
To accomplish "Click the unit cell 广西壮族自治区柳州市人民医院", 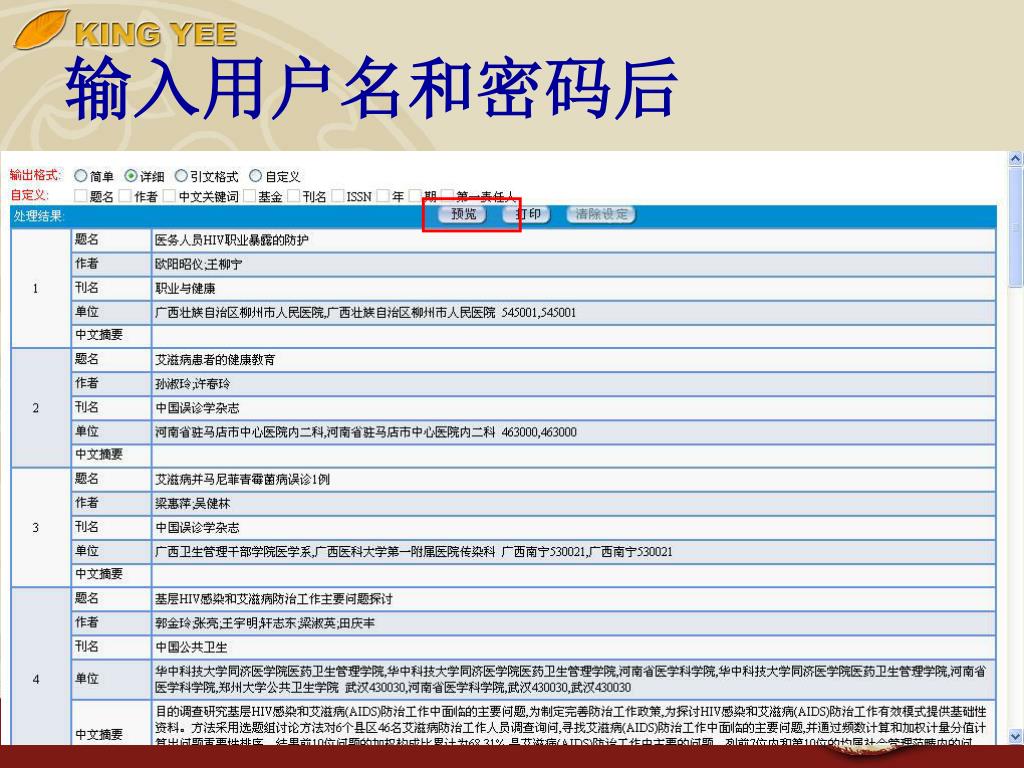I will tap(573, 312).
